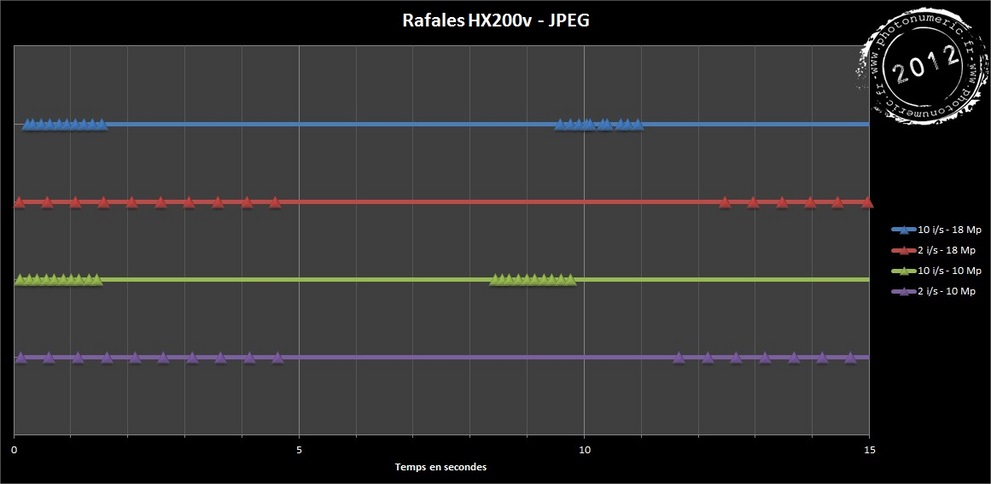The width and height of the screenshot is (991, 484).
Task: Click the last purple triangle marker before 15 seconds
Action: (851, 358)
